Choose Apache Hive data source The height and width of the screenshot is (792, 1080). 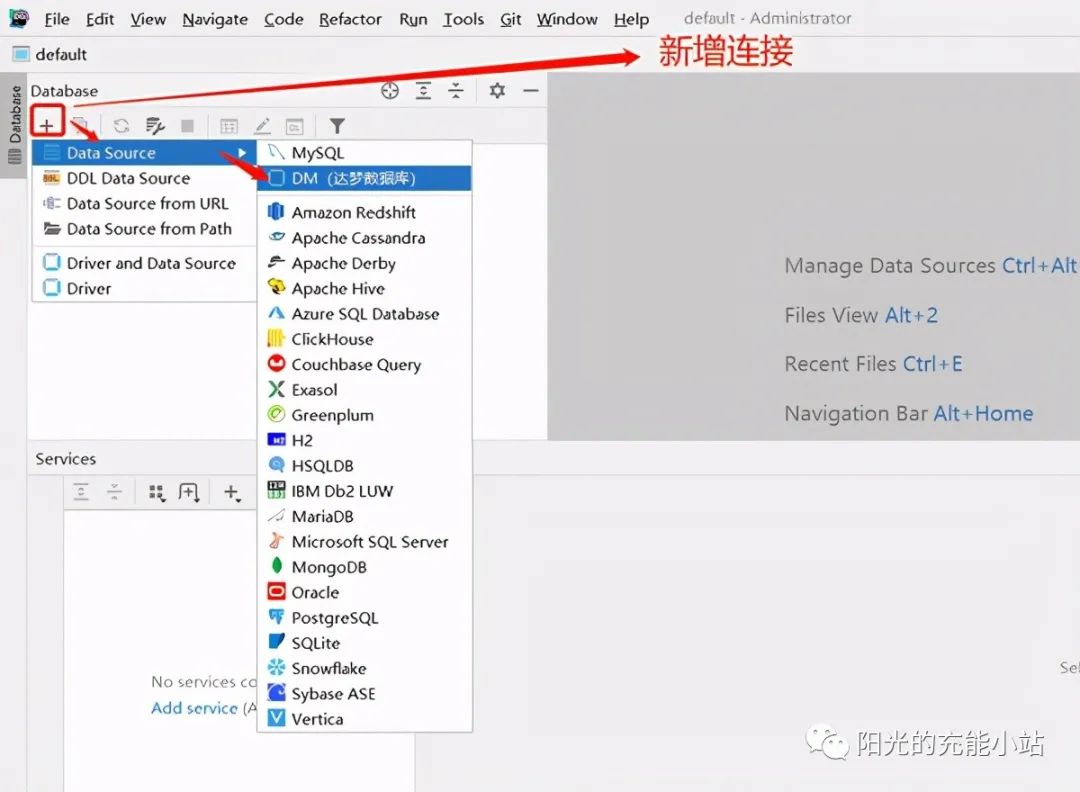[x=364, y=289]
